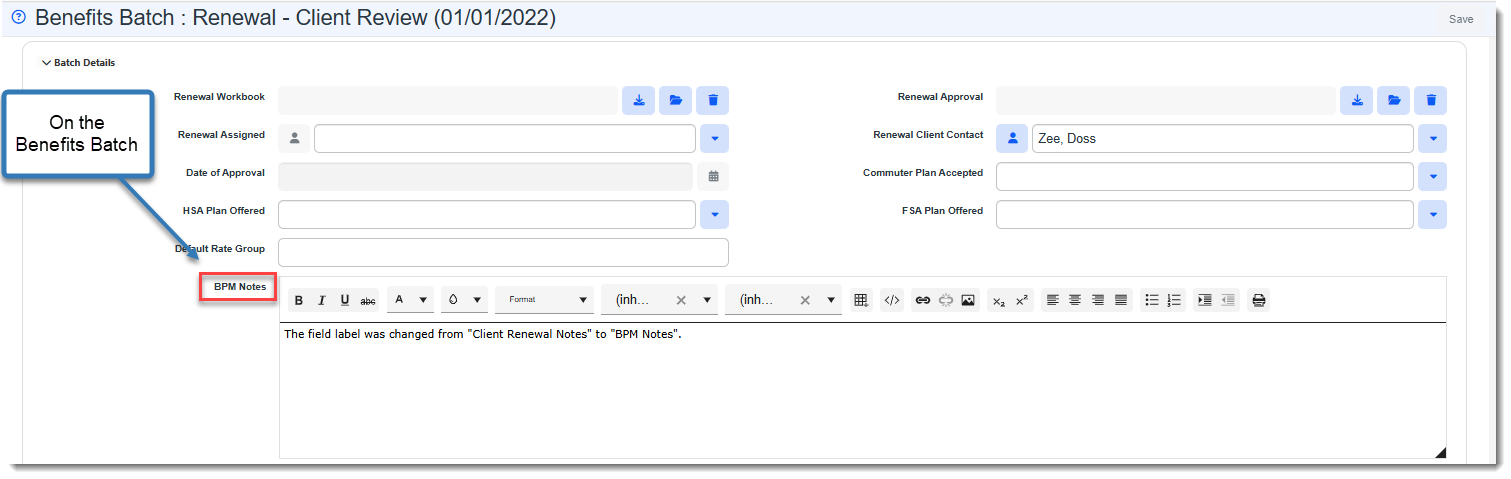Delete the Renewal Approval file
Viewport: 1511px width, 479px height.
[1431, 100]
